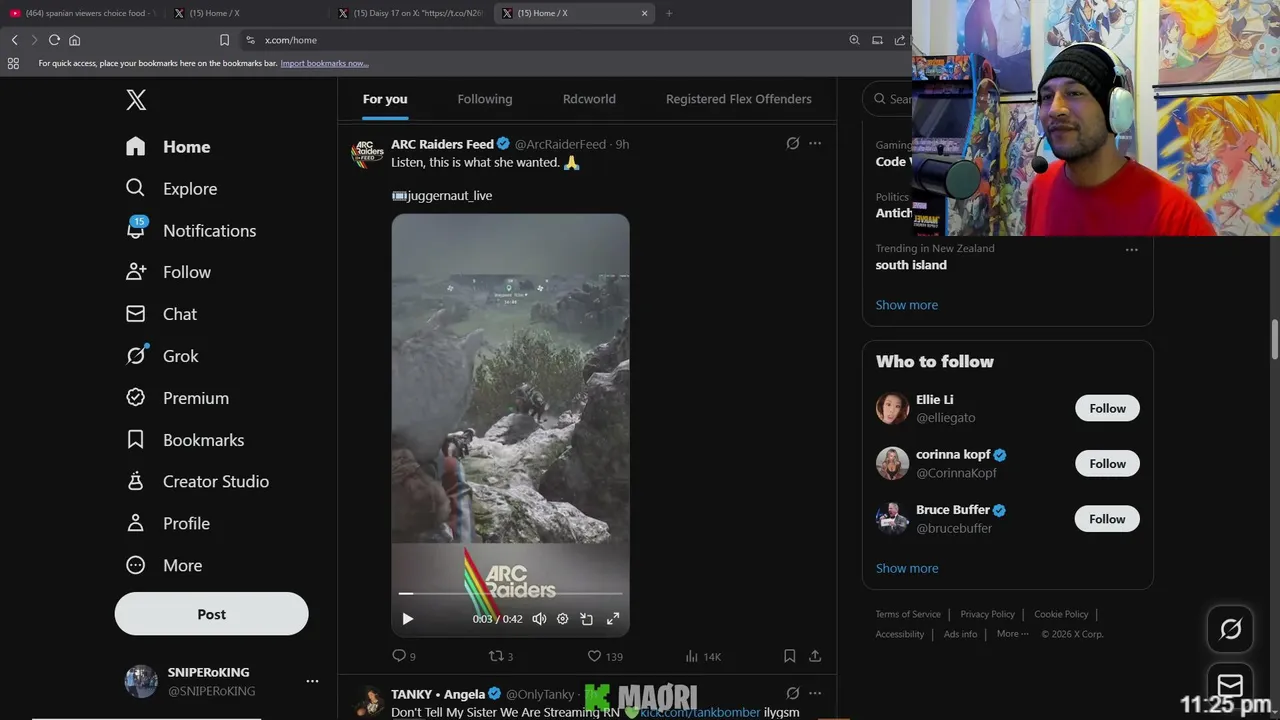Go to browser home page icon
This screenshot has width=1280, height=720.
(x=74, y=40)
